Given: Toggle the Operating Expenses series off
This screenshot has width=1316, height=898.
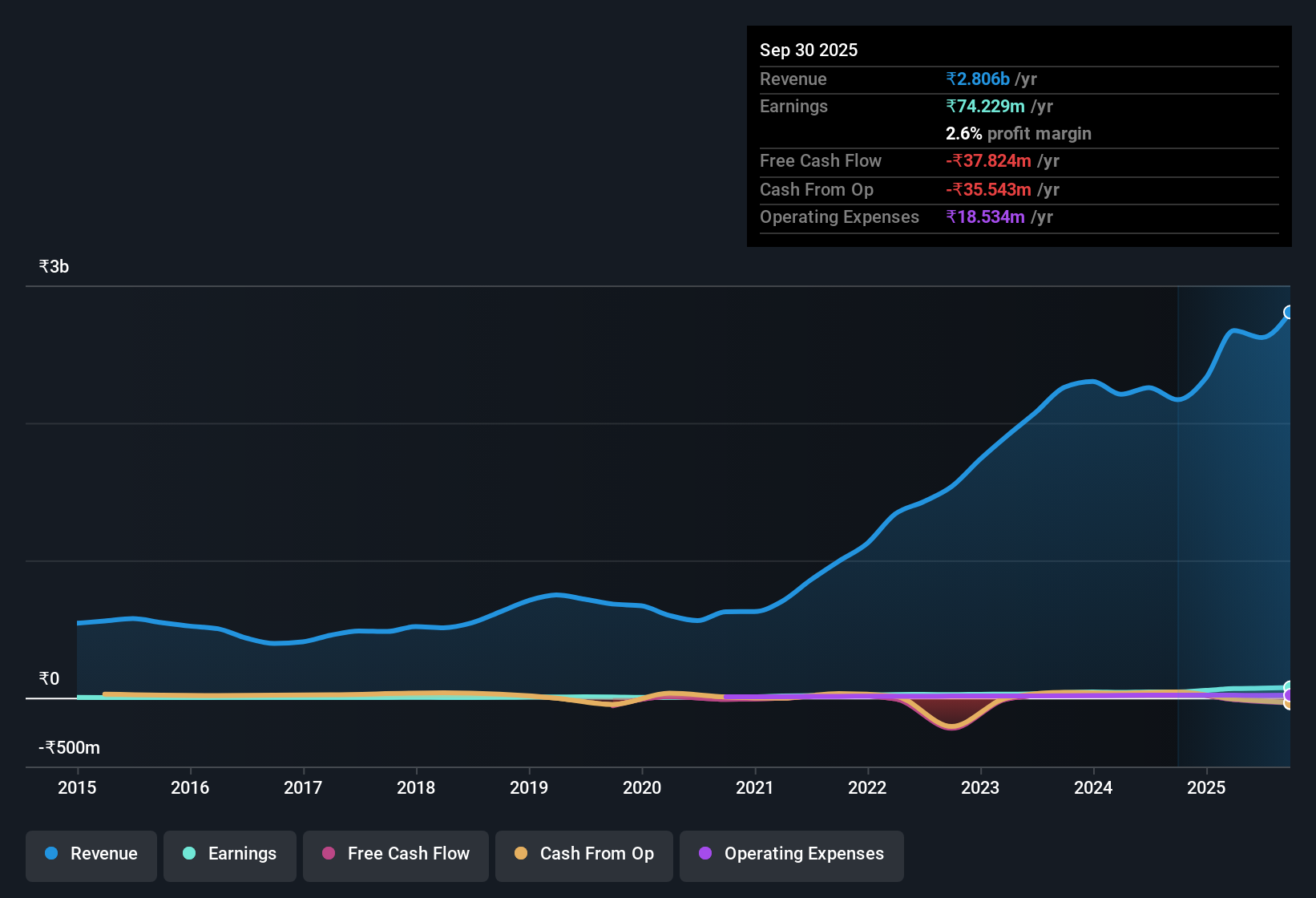Looking at the screenshot, I should point(791,855).
